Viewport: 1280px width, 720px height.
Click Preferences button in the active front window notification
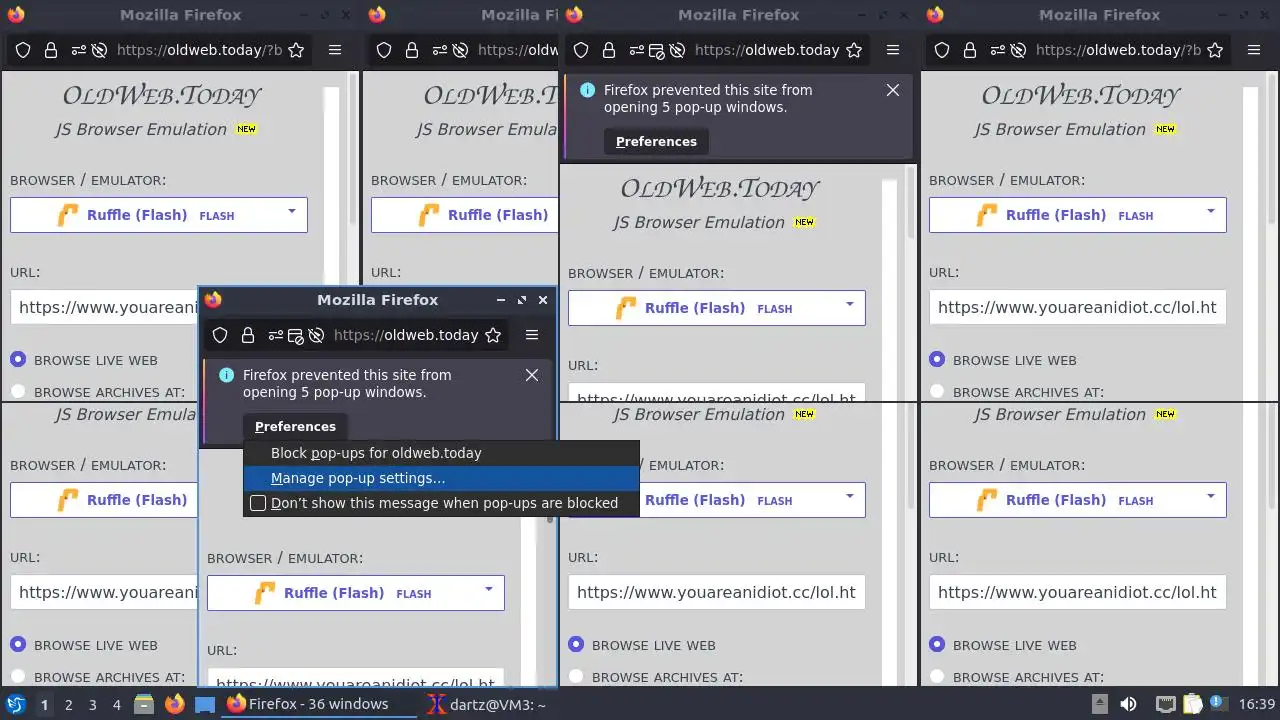tap(295, 426)
